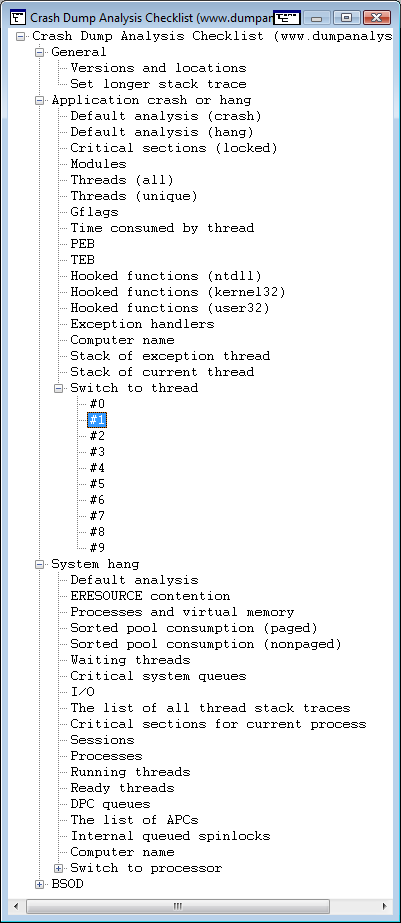Click the small keyboard overlay icon in title bar
The image size is (401, 923).
[x=288, y=17]
